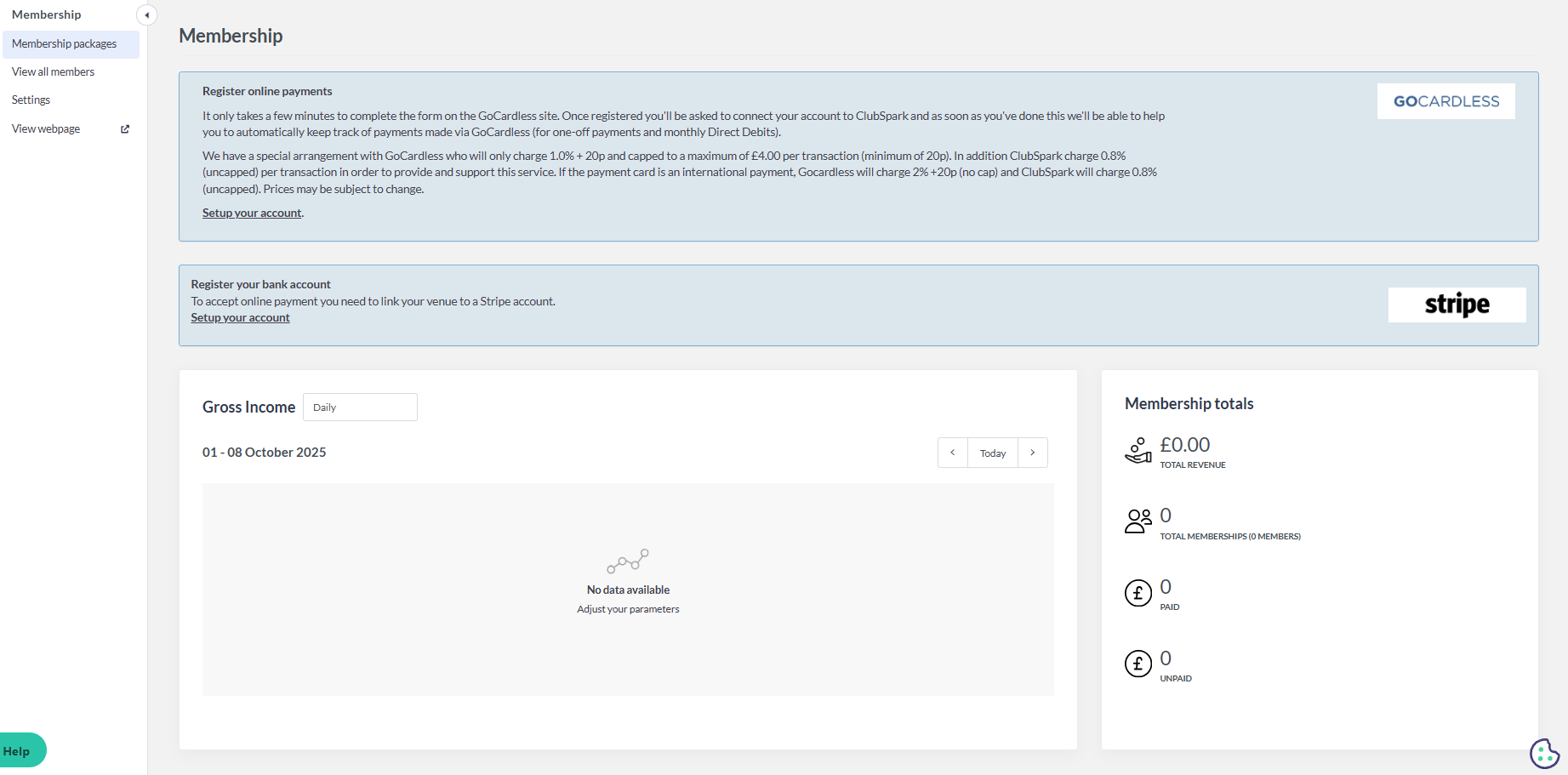Viewport: 1568px width, 775px height.
Task: Collapse the sidebar with the arrow icon
Action: click(x=146, y=15)
